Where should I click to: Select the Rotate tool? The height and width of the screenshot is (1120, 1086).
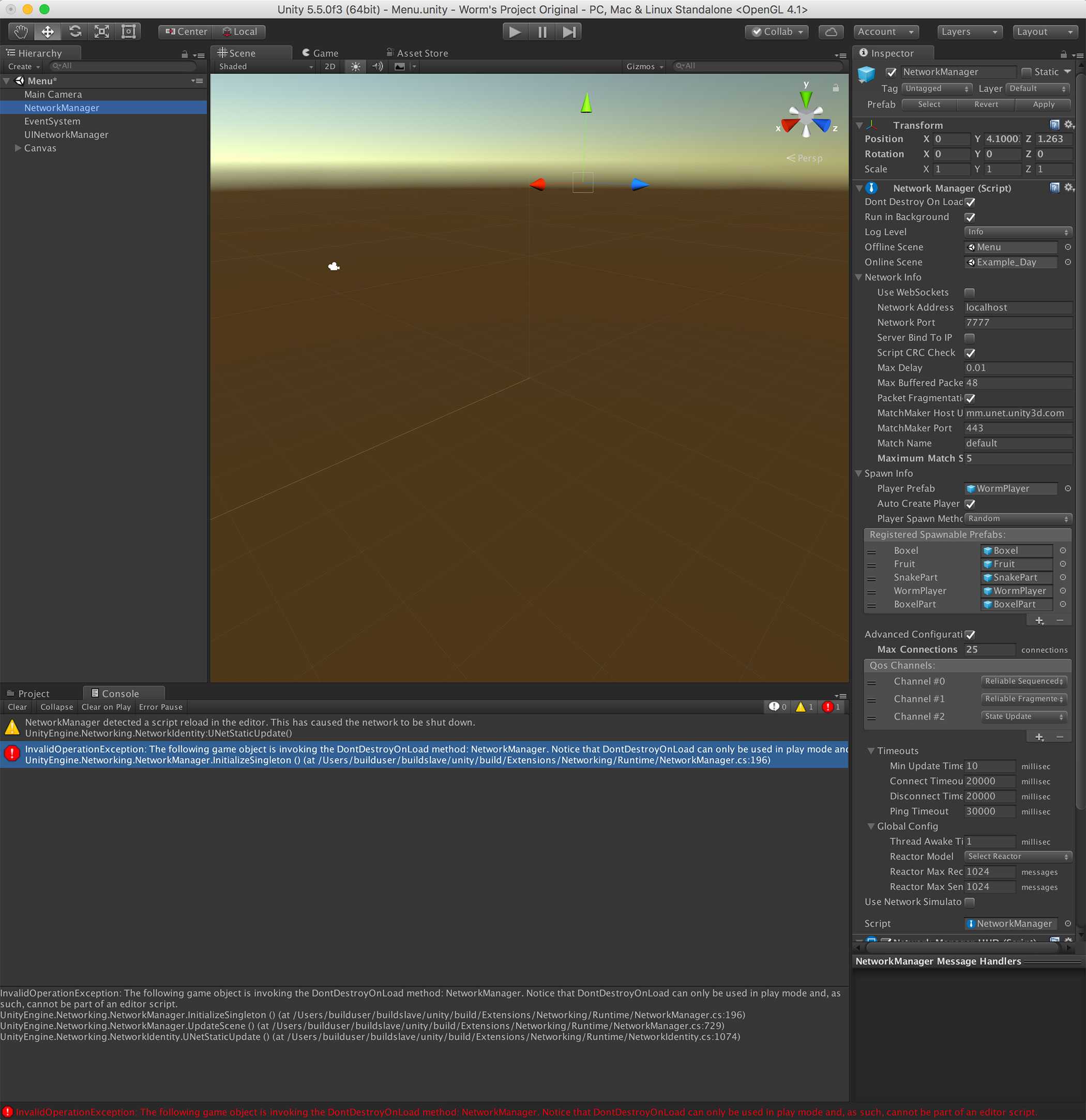click(74, 32)
